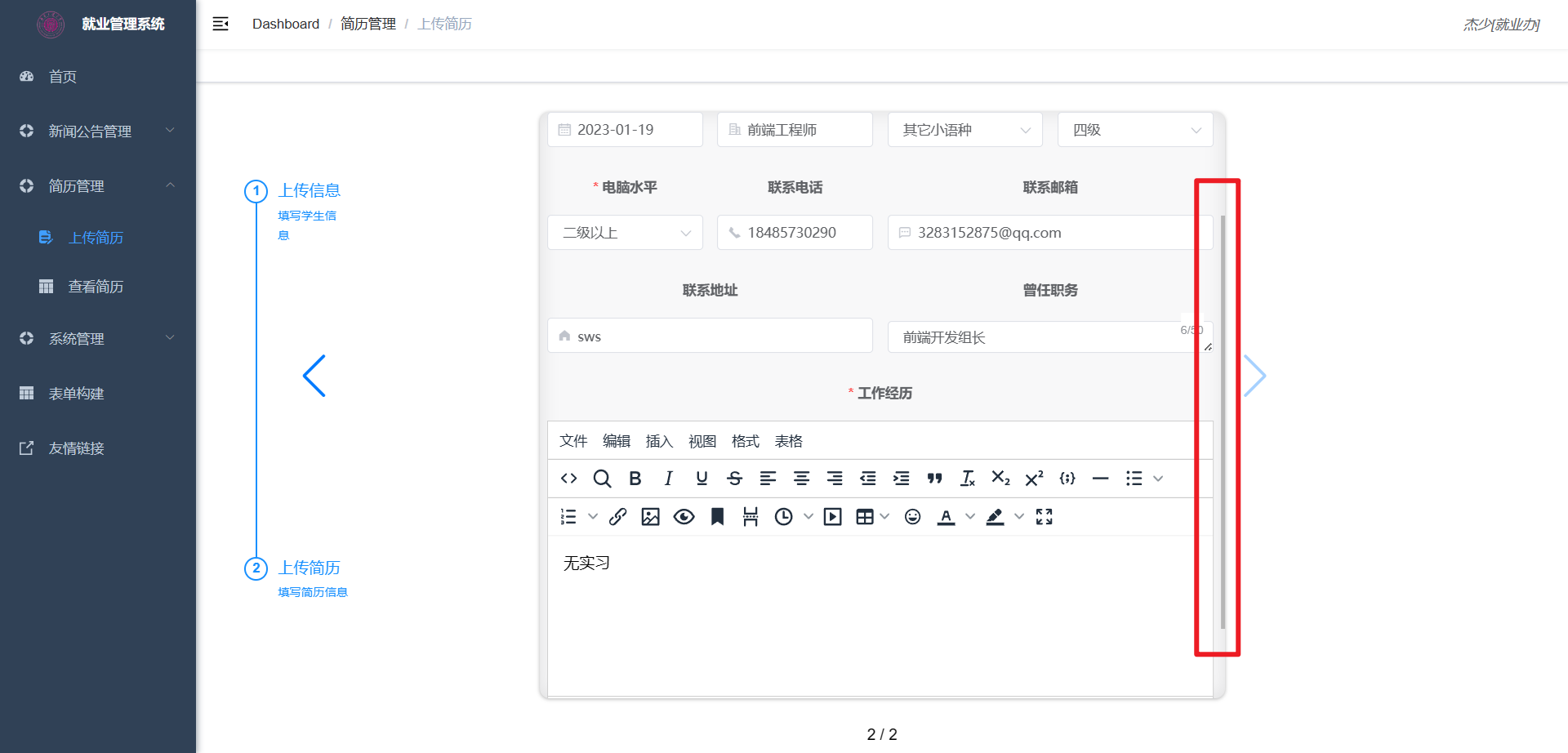Toggle italic formatting
Screen dimensions: 1568x753
click(x=668, y=479)
